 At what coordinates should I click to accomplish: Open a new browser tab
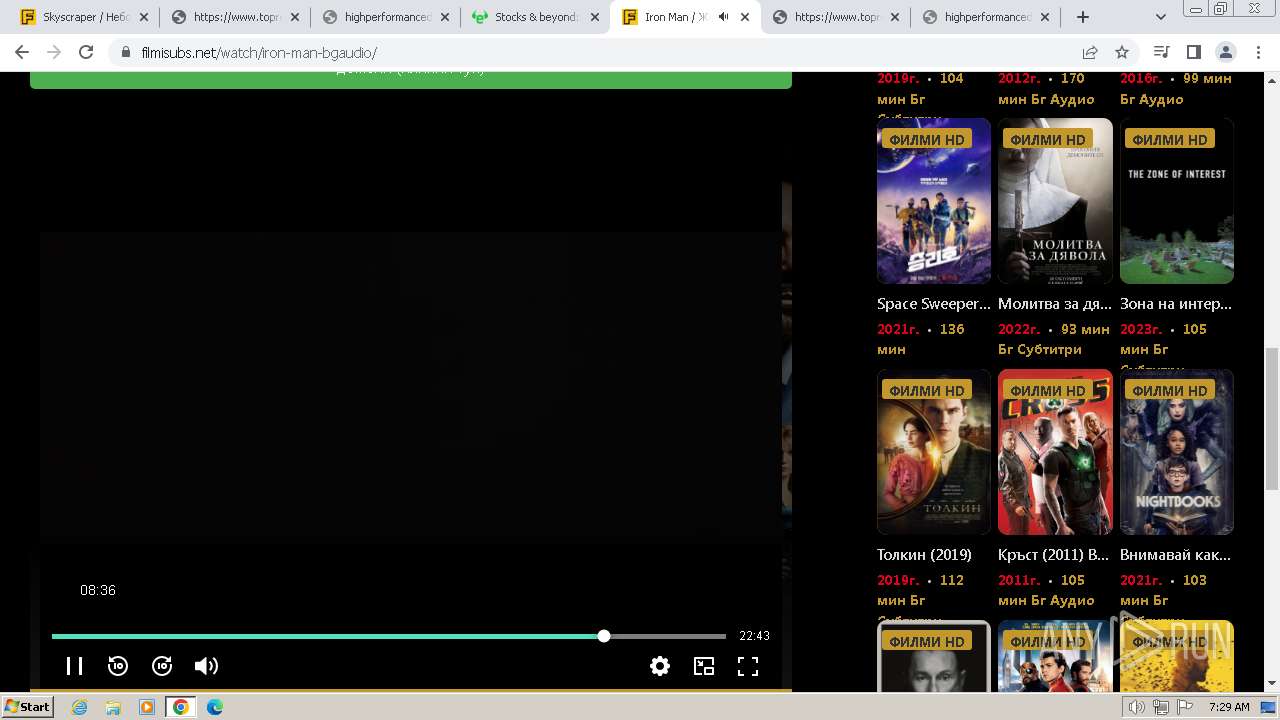(x=1082, y=17)
